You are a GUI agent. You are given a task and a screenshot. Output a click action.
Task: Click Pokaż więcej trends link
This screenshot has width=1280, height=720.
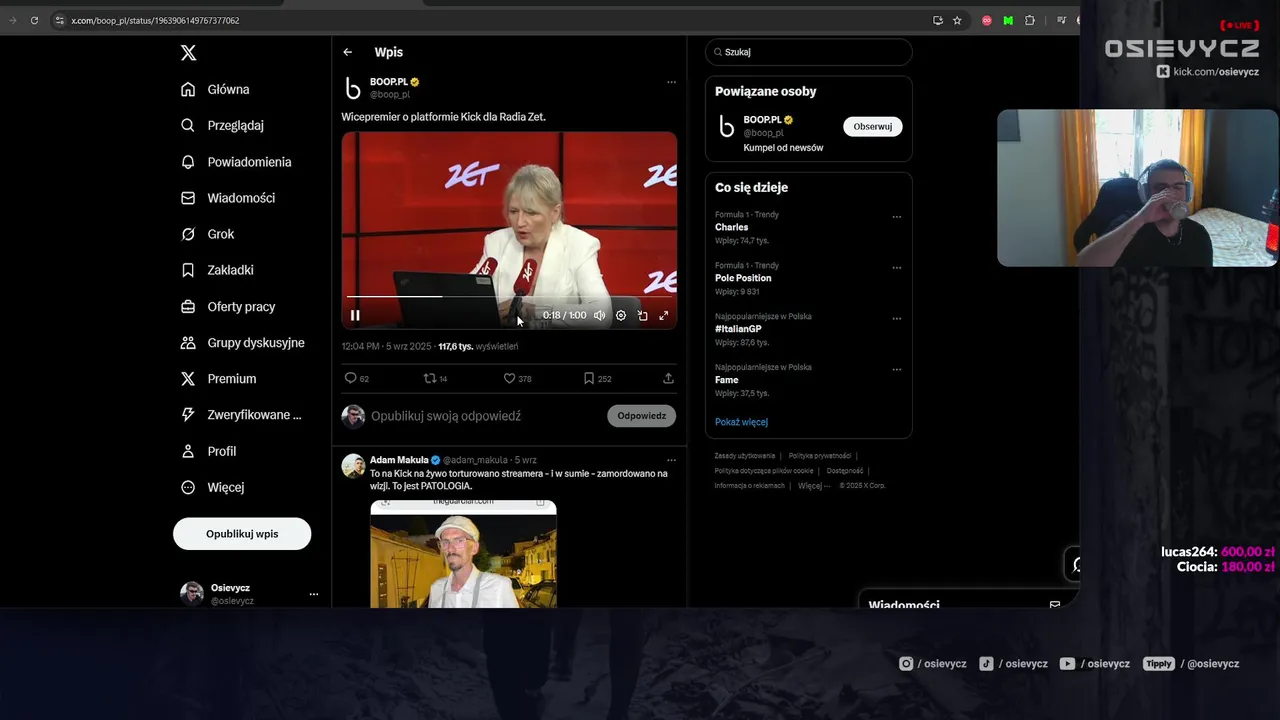(741, 422)
